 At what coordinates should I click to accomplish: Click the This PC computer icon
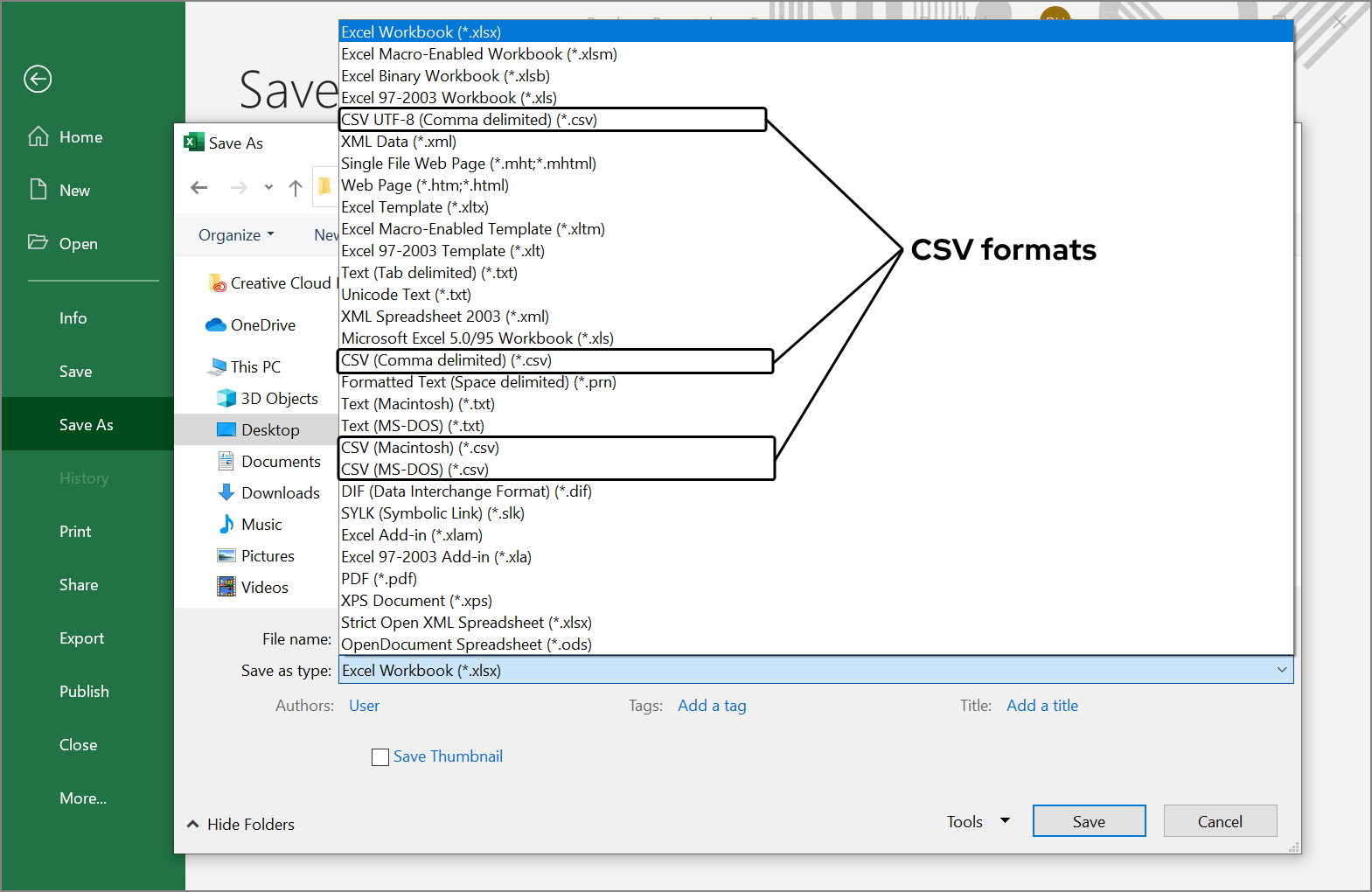tap(218, 366)
